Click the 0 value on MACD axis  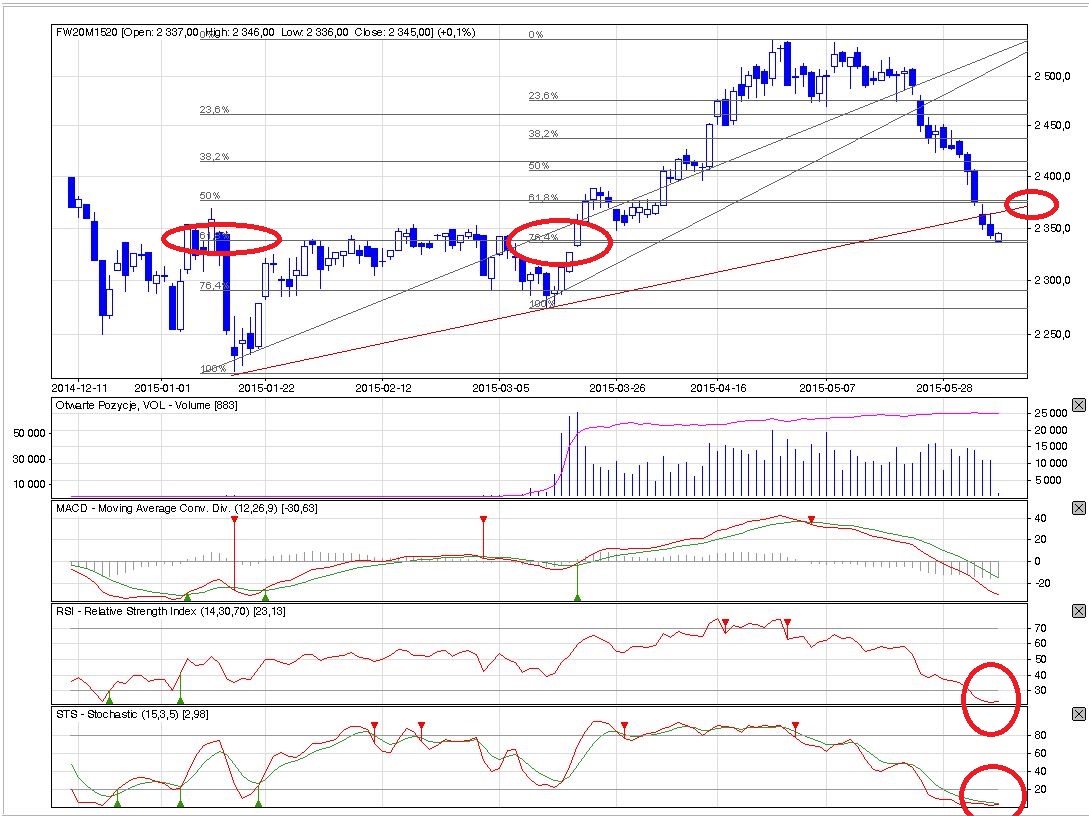[x=1038, y=561]
